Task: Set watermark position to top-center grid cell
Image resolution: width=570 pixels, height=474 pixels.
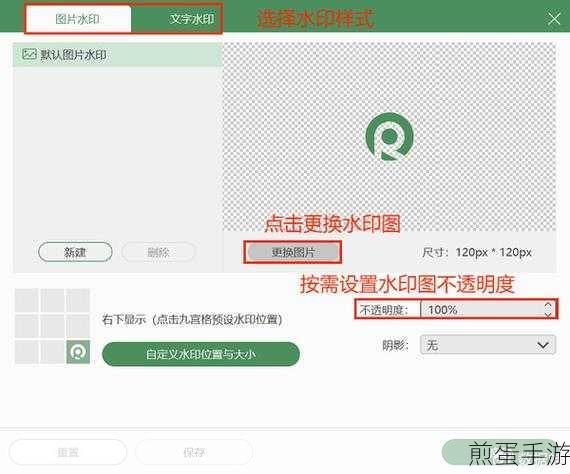Action: pos(52,300)
